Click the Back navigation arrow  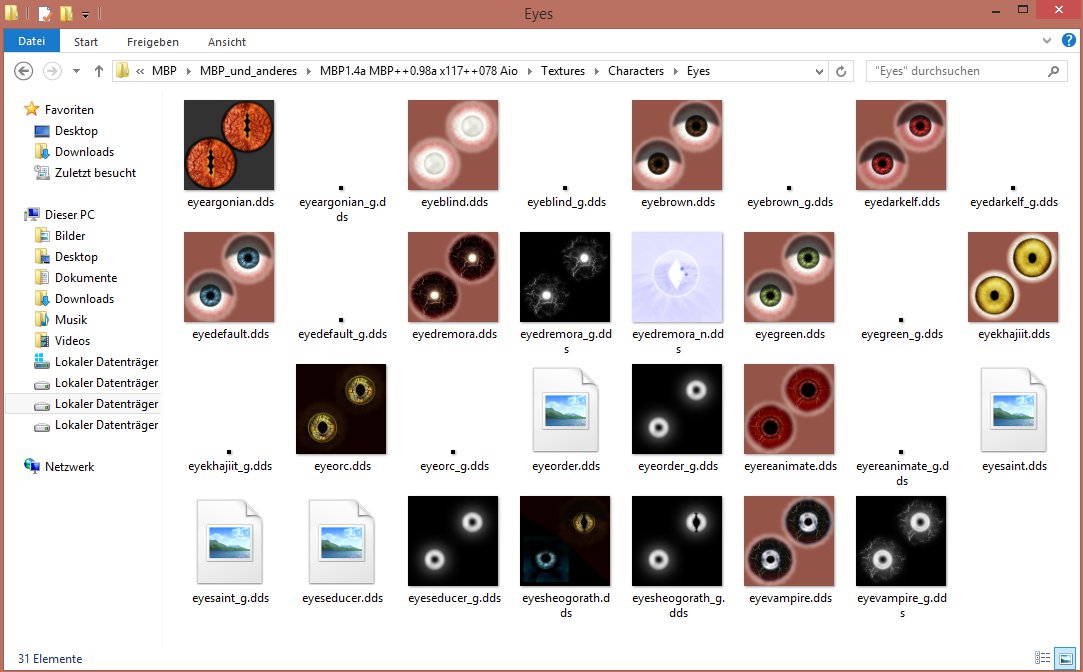[x=24, y=71]
